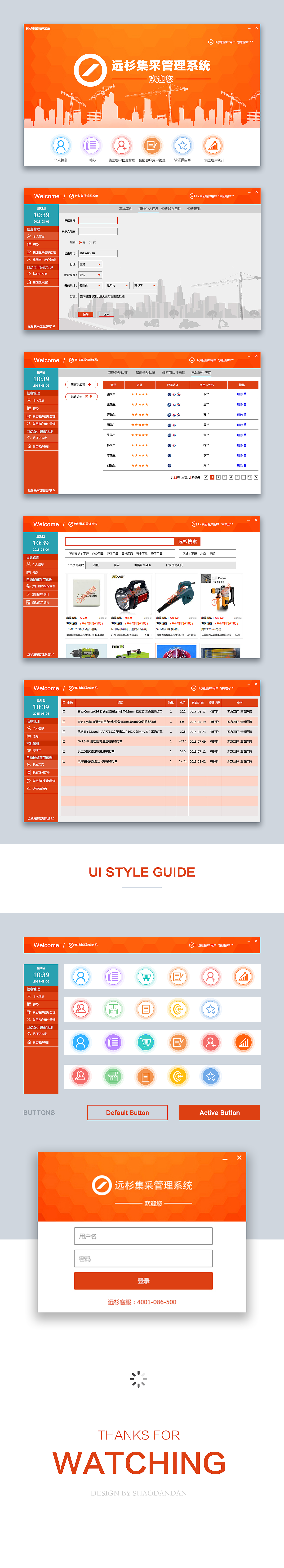This screenshot has height=1568, width=284.
Task: Open 个人信息 icon on home screen
Action: [x=61, y=146]
